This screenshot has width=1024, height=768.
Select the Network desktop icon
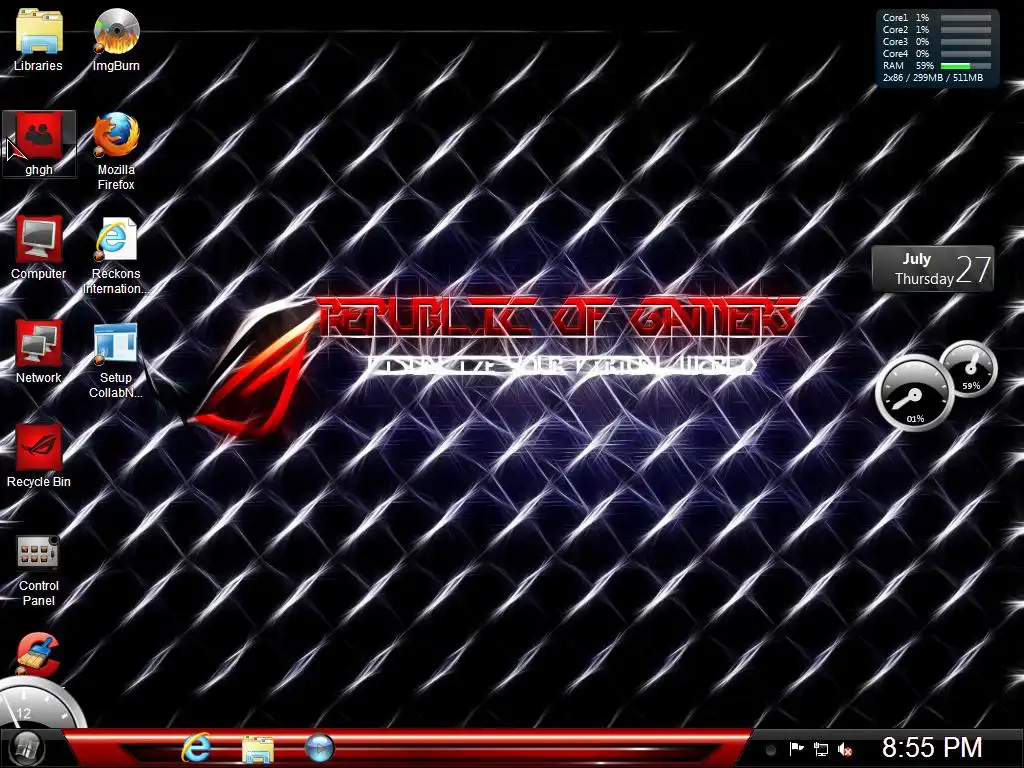point(39,352)
